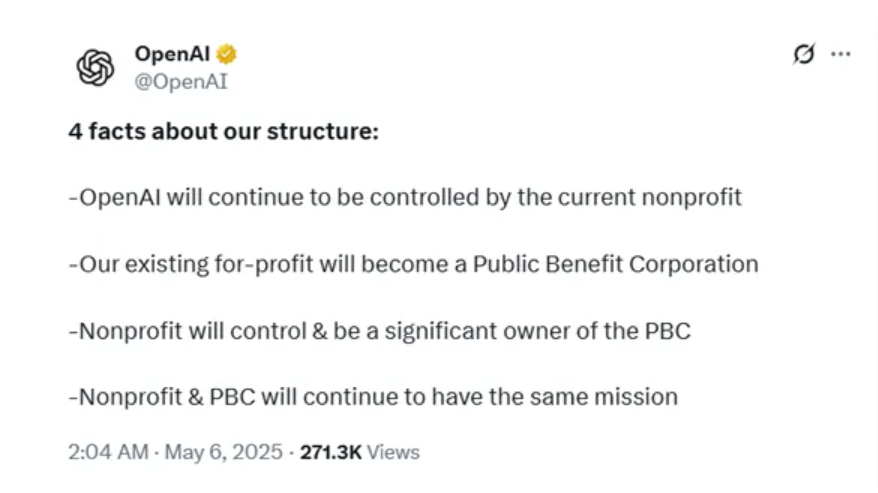Click 'nonprofit' at the end of the first fact
Screen dimensions: 878x493
pyautogui.click(x=694, y=197)
